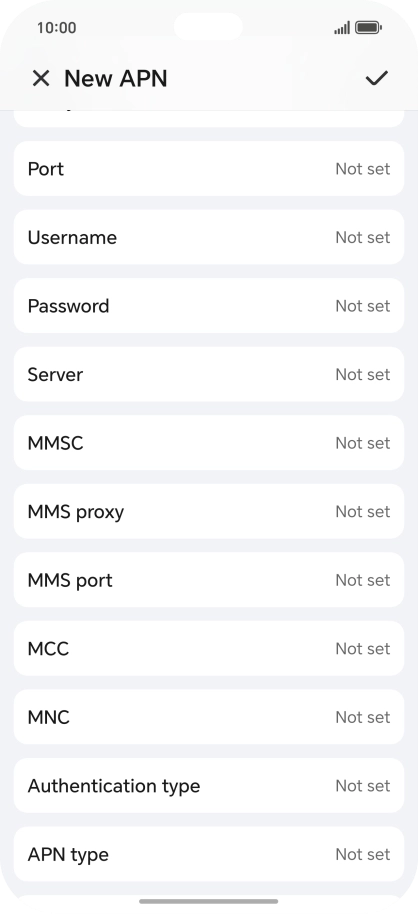Tap 'Not set' beside Port
This screenshot has height=914, width=418.
pyautogui.click(x=363, y=168)
